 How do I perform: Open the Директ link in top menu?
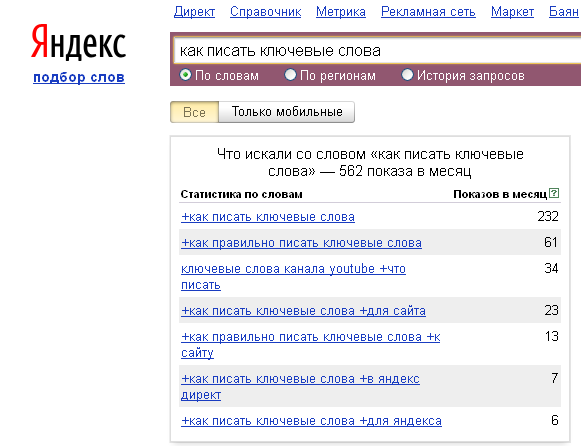(x=195, y=11)
